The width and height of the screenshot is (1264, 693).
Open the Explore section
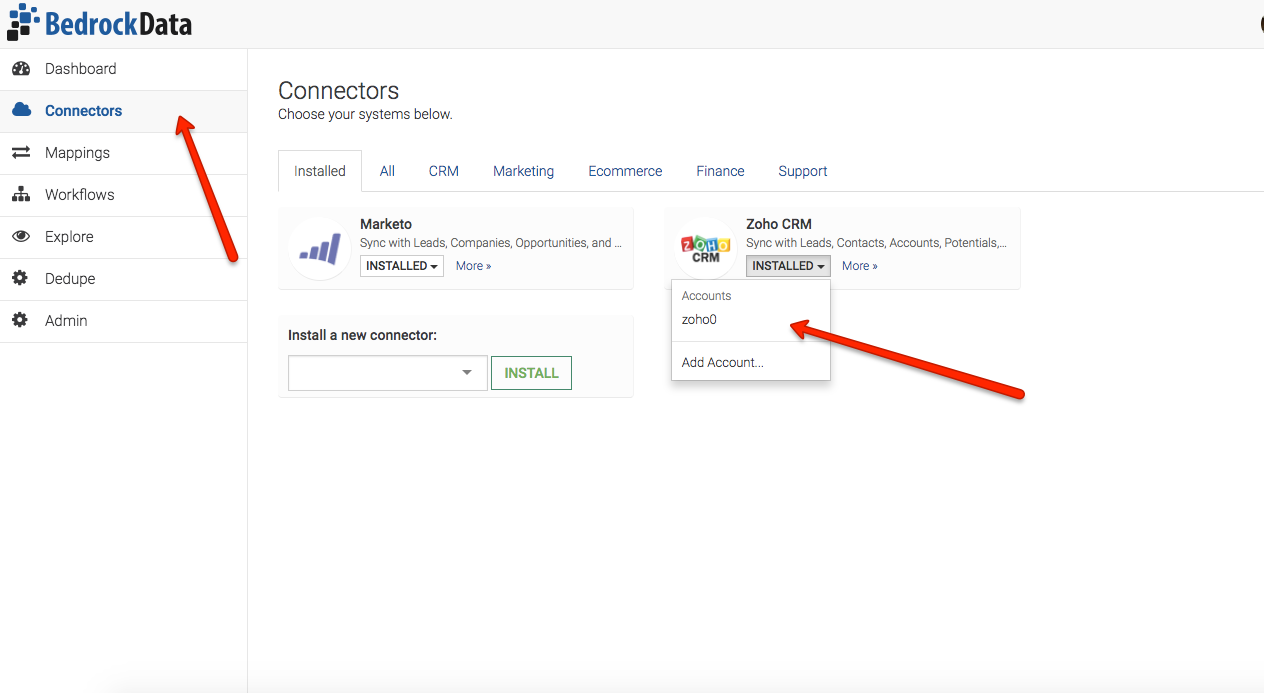(x=123, y=237)
